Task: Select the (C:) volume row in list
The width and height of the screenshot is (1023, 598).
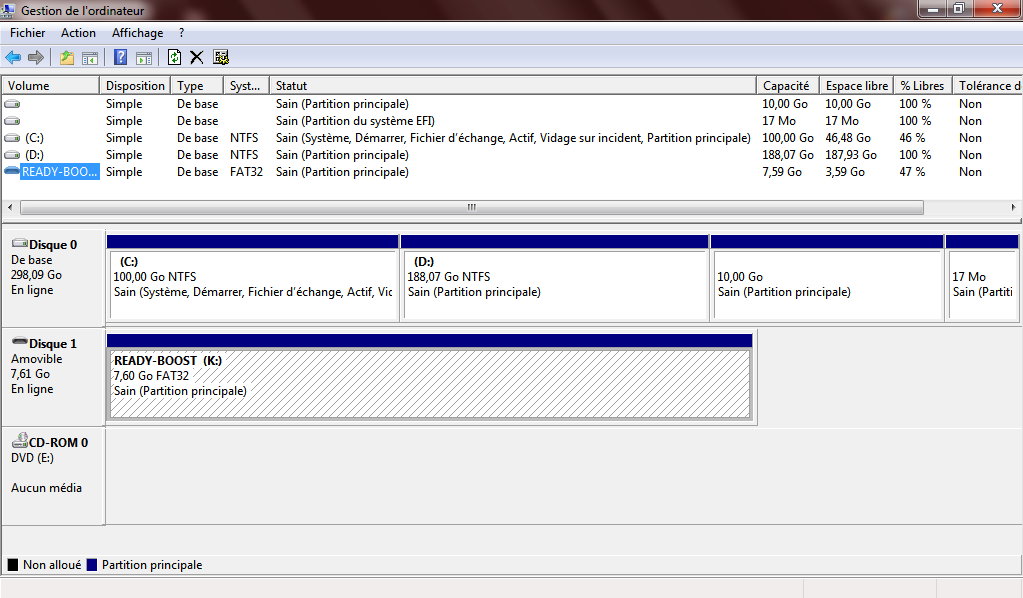Action: point(35,138)
